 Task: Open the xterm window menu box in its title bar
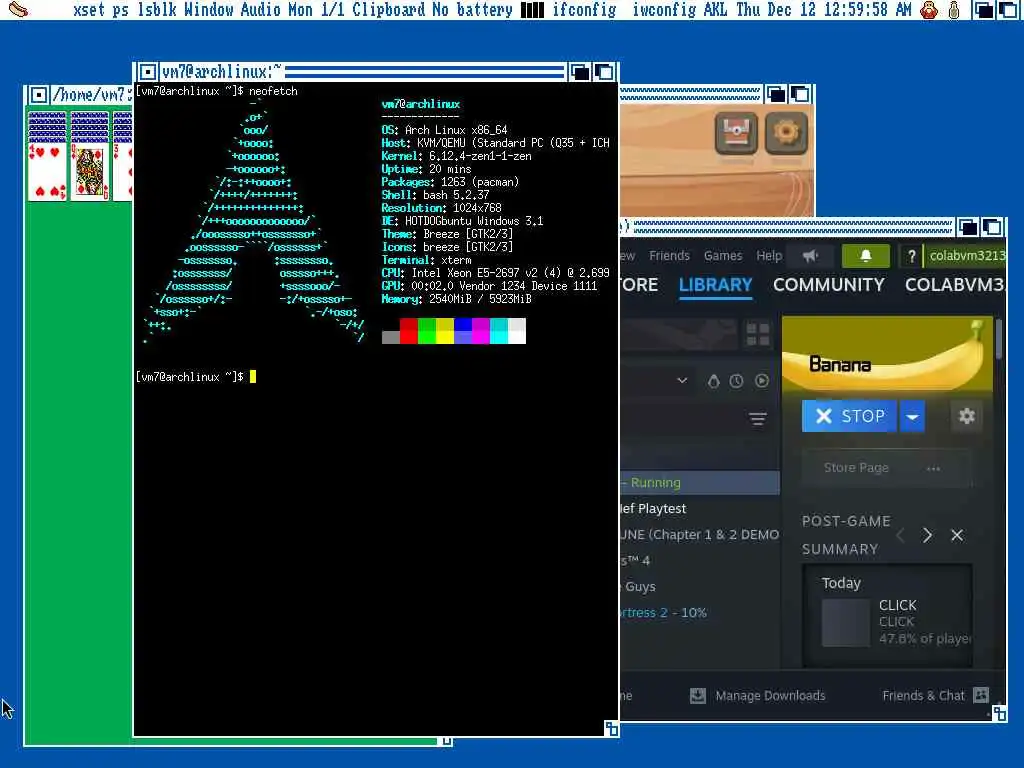pos(148,71)
